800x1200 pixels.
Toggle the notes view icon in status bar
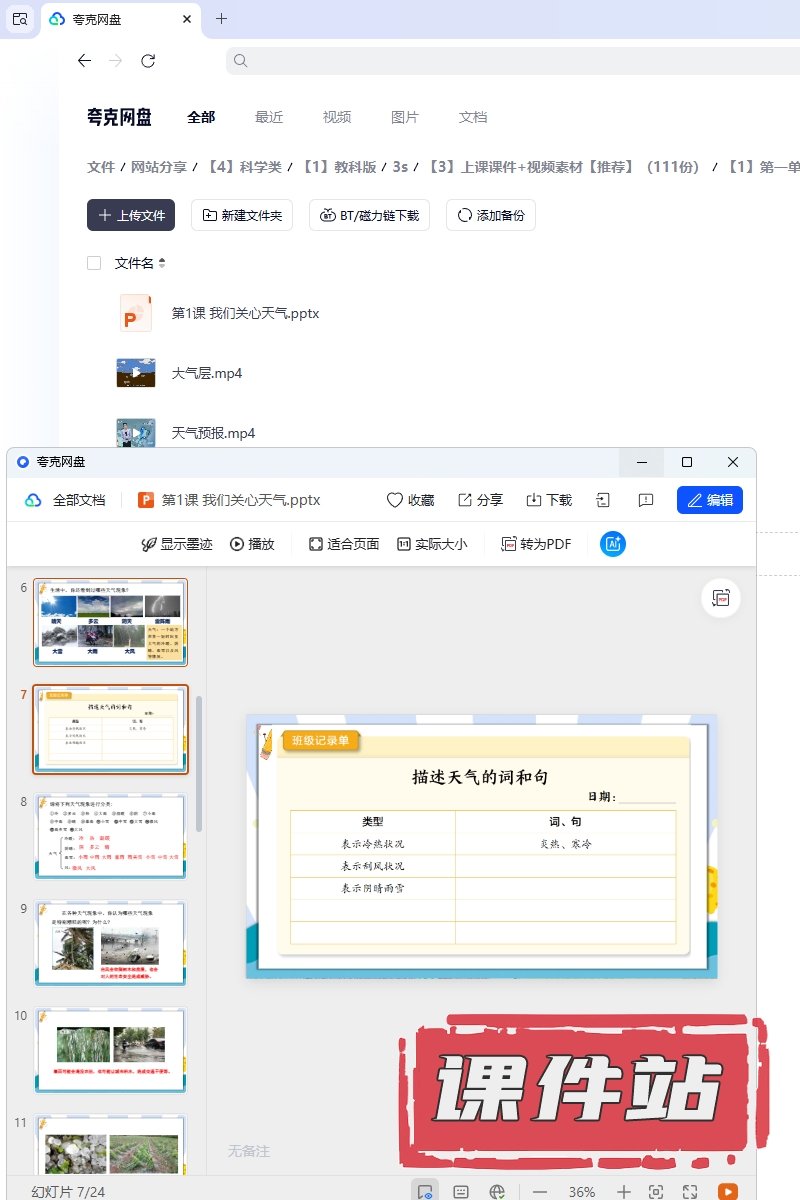click(461, 1191)
